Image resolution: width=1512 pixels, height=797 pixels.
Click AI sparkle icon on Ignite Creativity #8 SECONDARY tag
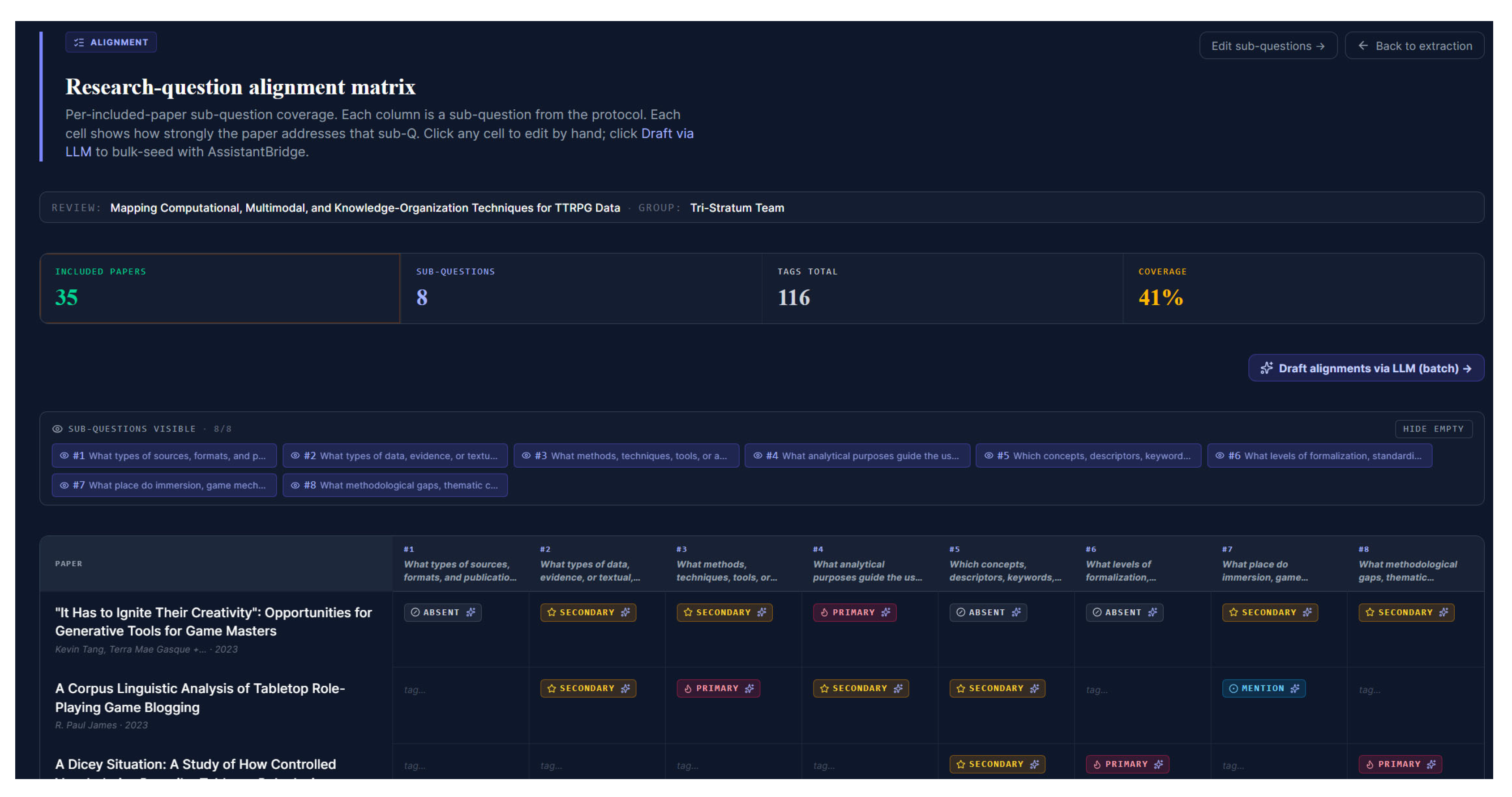coord(1443,612)
